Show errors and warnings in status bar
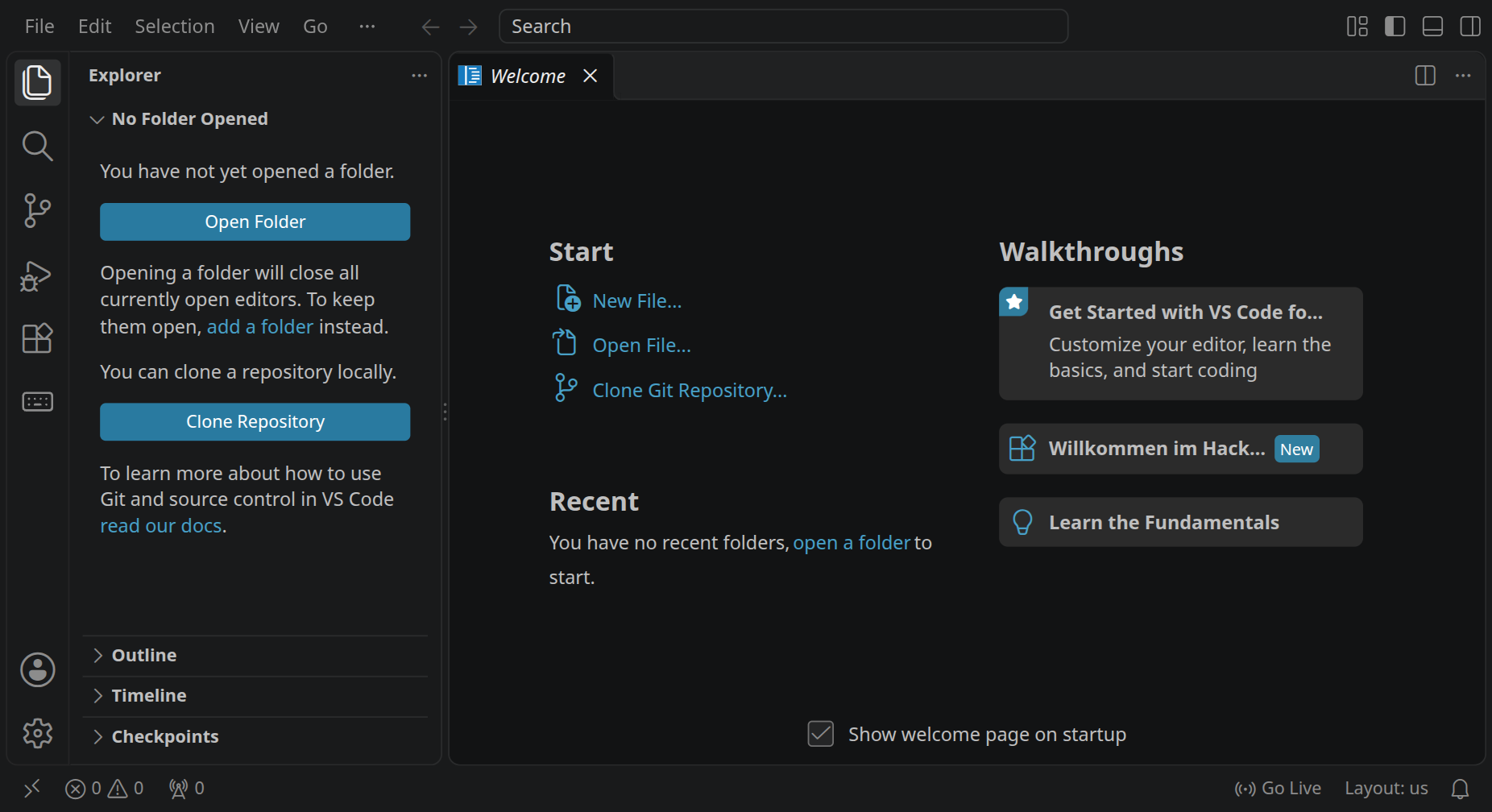Image resolution: width=1492 pixels, height=812 pixels. [x=105, y=788]
